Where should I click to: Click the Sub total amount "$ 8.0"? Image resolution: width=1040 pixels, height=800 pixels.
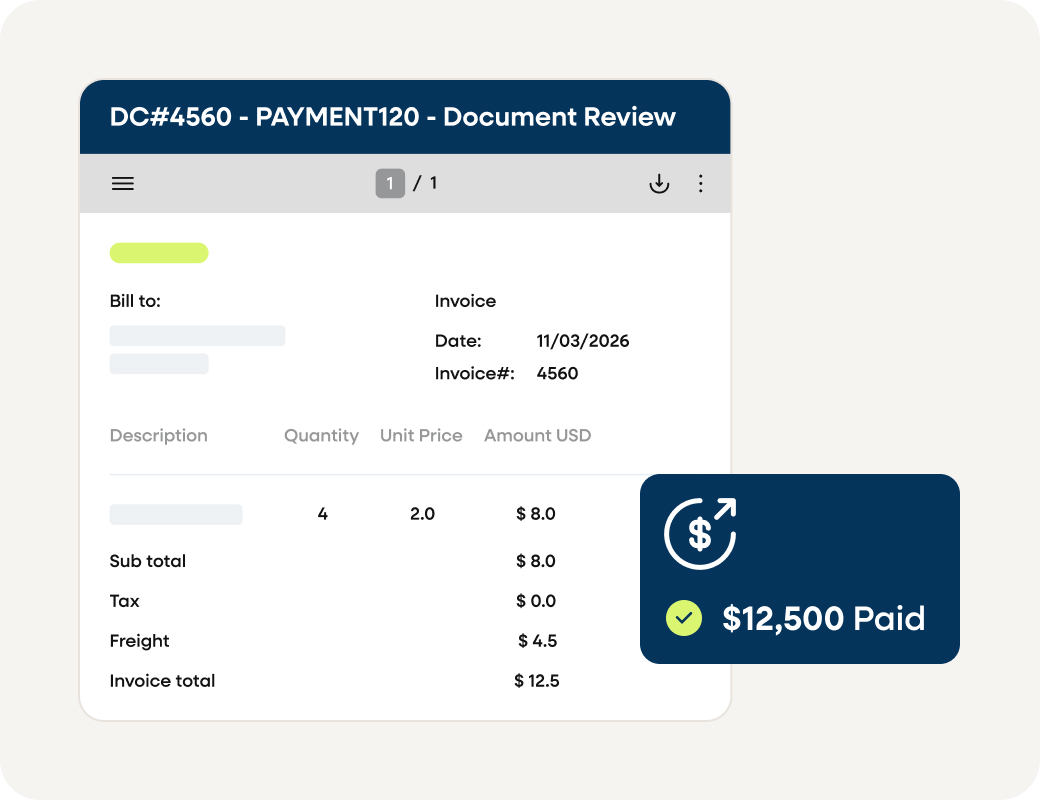[536, 561]
